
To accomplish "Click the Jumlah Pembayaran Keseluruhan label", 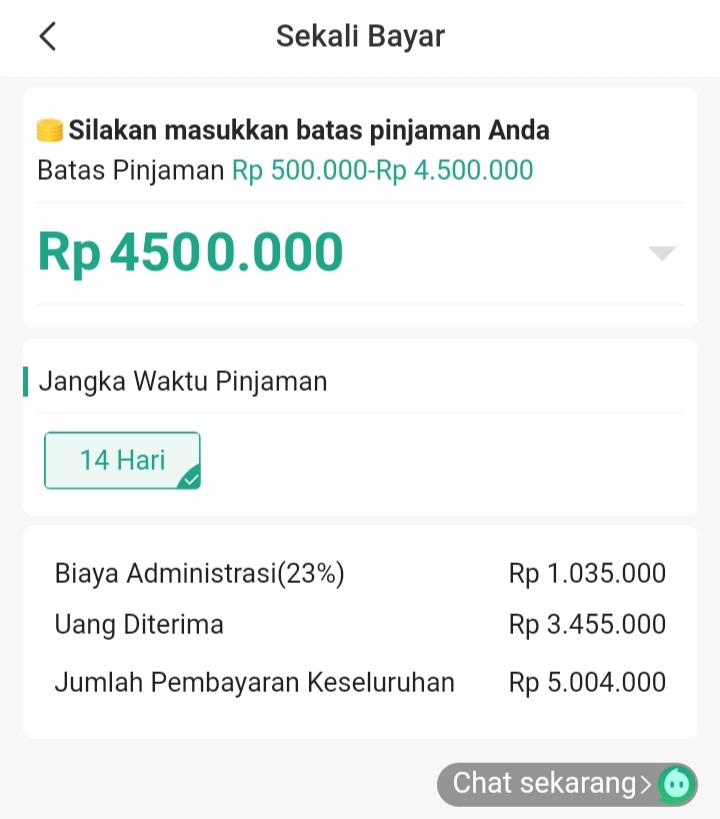I will pos(254,682).
